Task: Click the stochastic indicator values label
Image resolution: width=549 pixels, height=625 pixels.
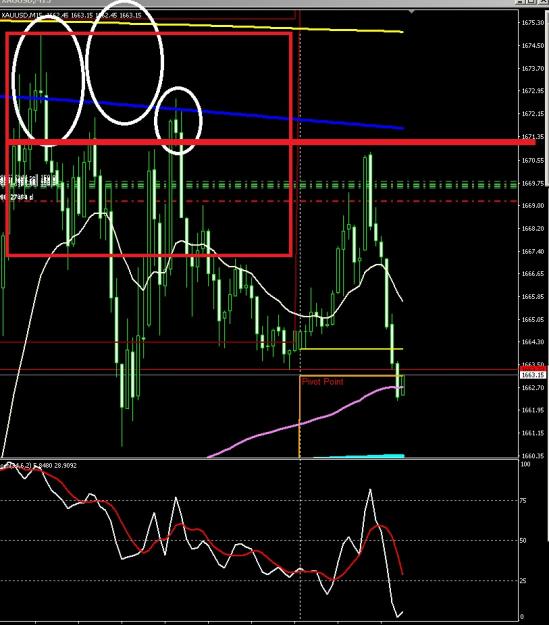Action: coord(40,465)
